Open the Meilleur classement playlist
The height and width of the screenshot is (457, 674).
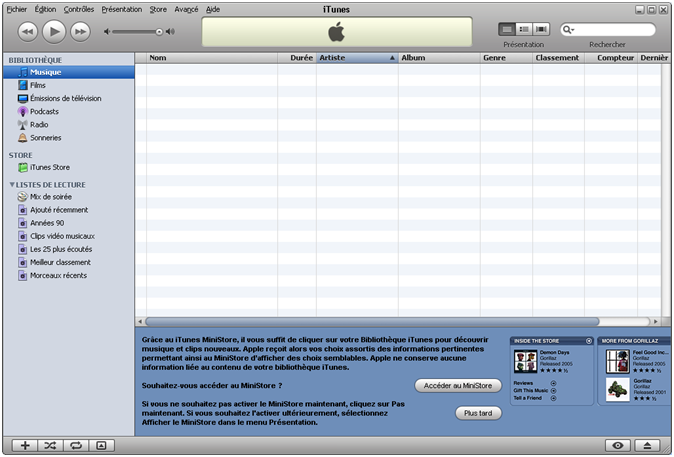coord(69,262)
